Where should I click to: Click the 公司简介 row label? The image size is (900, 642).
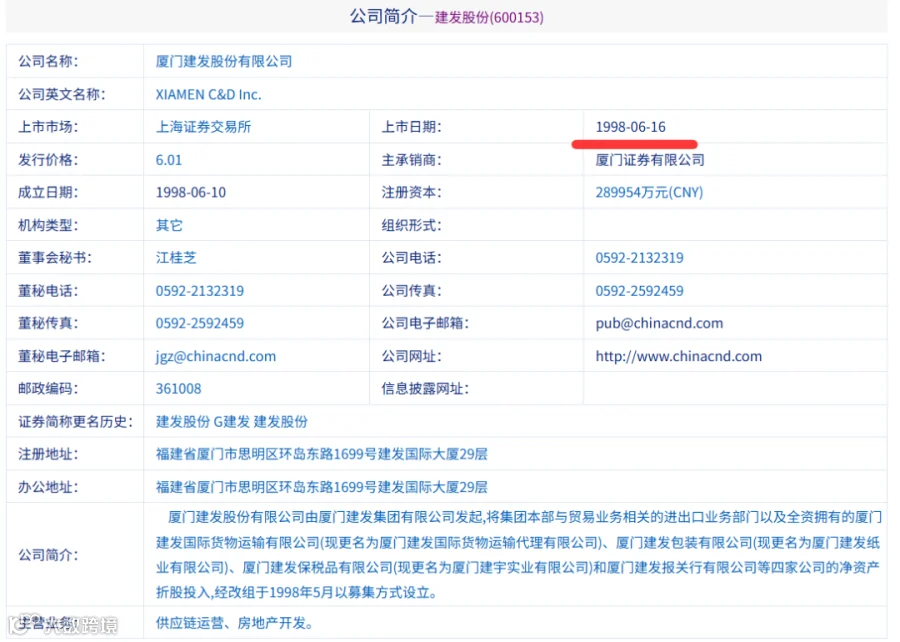point(48,555)
